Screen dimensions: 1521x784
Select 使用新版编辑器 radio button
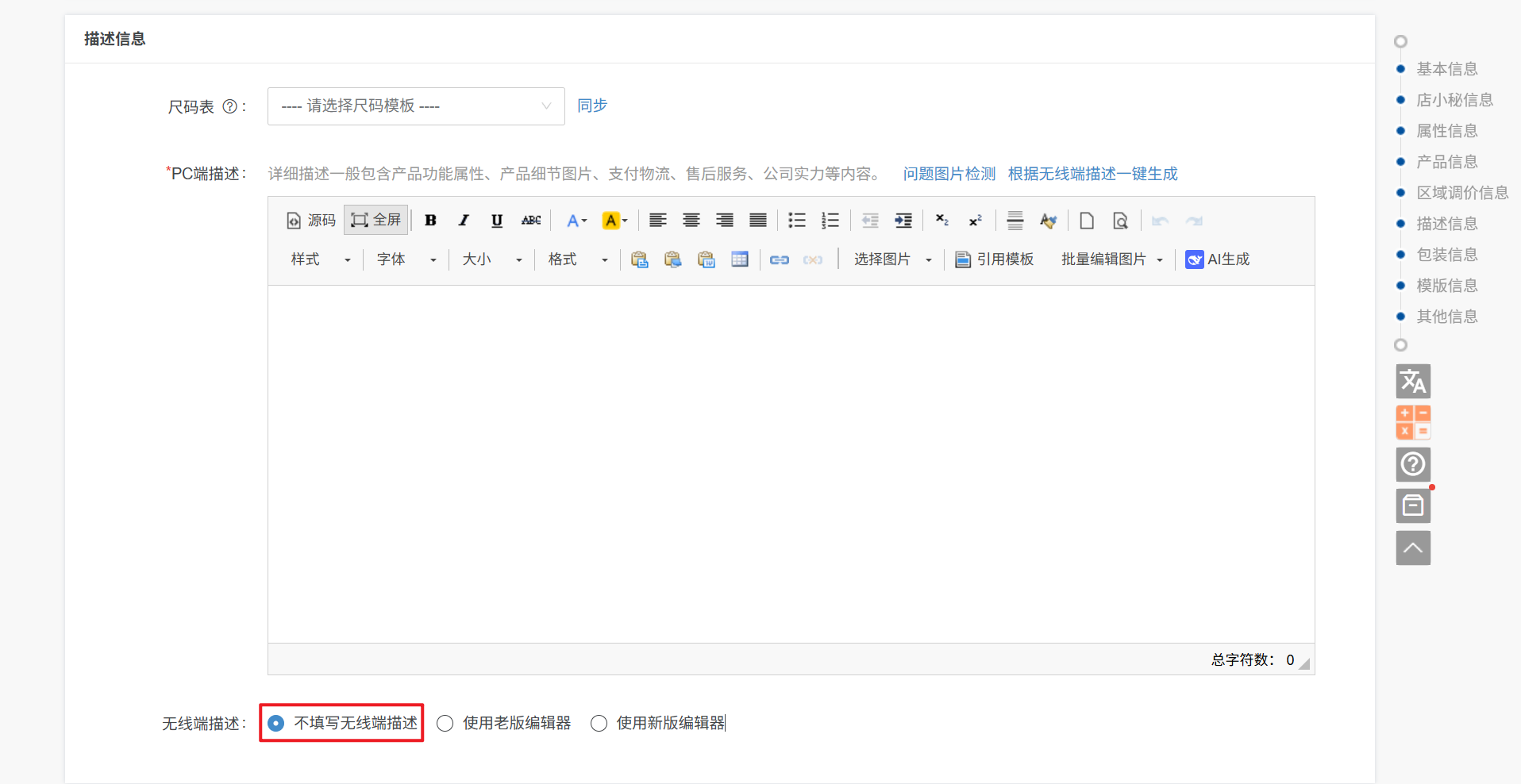coord(599,723)
